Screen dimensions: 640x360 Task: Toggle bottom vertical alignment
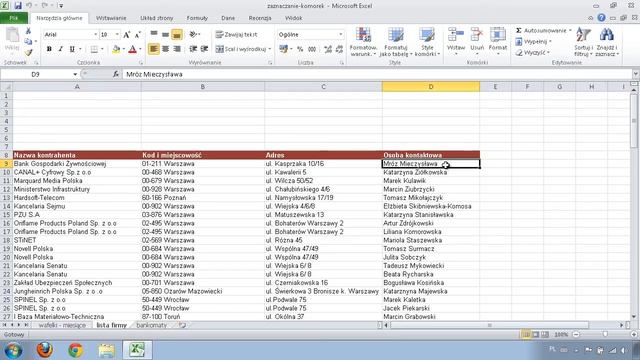[177, 35]
